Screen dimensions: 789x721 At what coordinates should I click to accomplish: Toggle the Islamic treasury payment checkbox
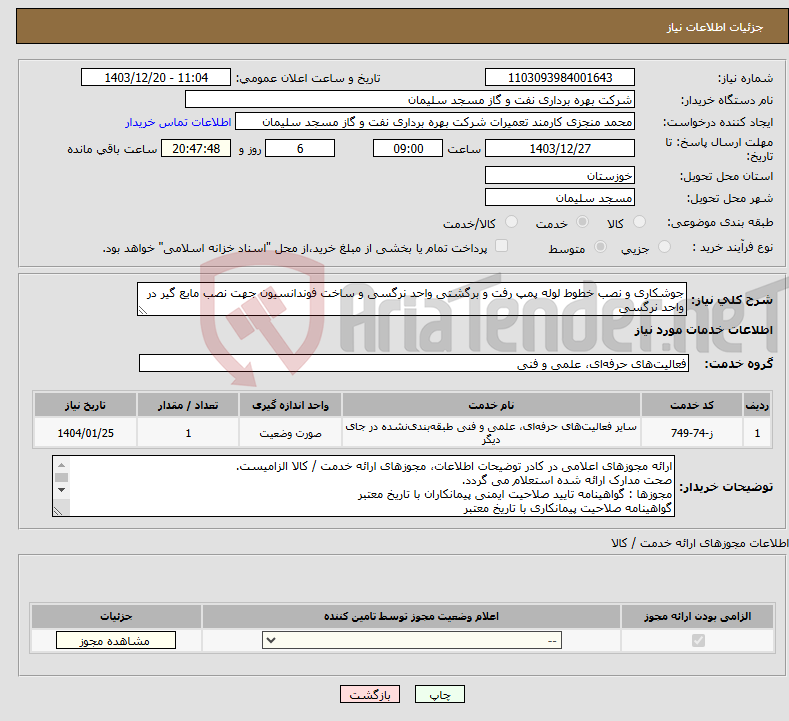[x=501, y=246]
